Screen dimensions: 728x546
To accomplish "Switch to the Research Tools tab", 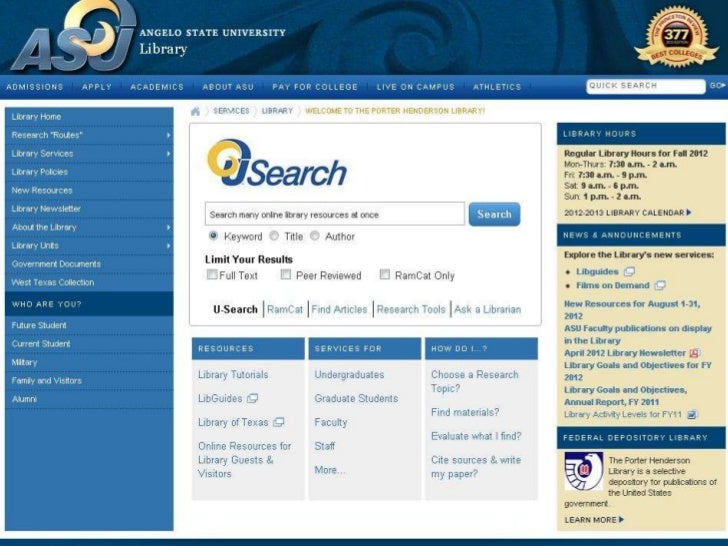I will pos(411,309).
